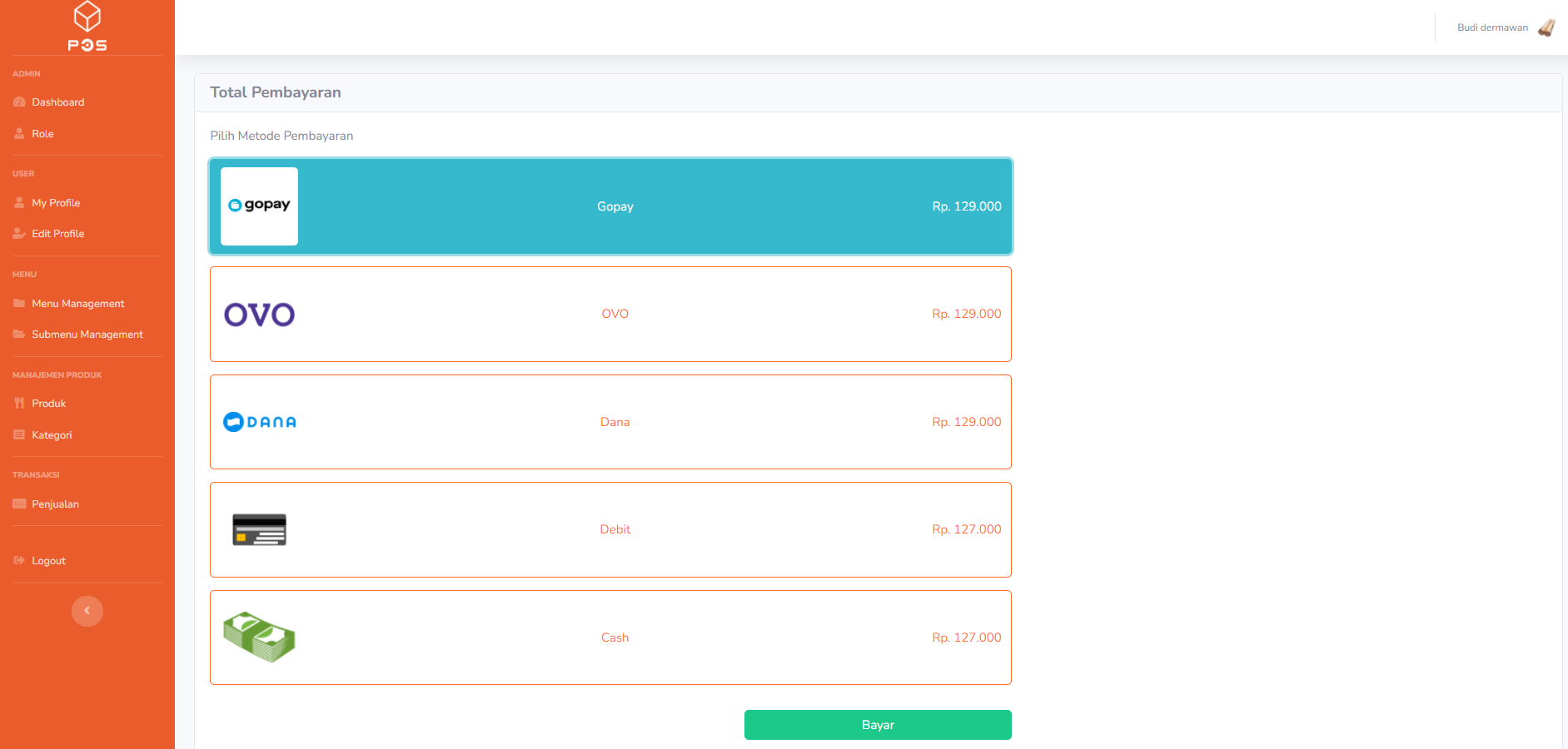Click the Dana Rp. 129.000 amount

point(967,422)
